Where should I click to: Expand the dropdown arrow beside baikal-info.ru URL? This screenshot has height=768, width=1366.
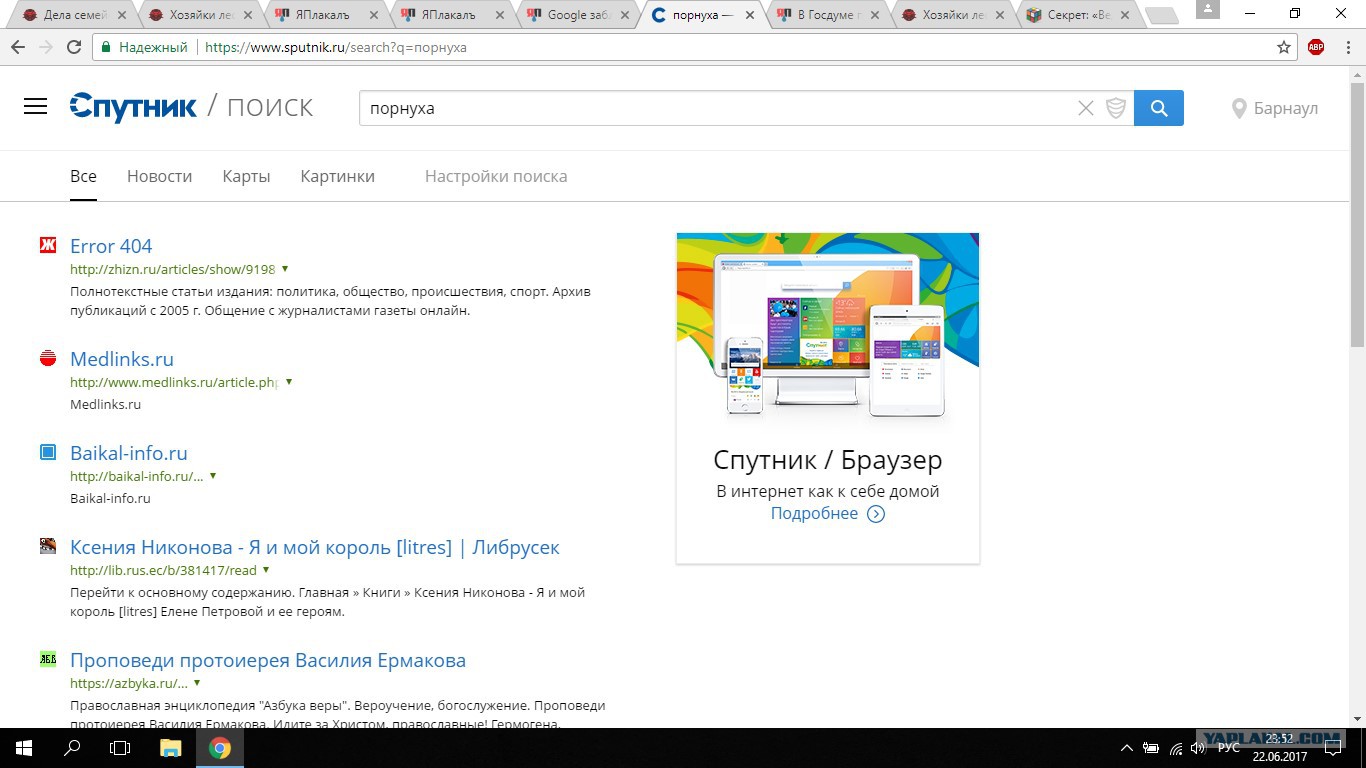213,476
